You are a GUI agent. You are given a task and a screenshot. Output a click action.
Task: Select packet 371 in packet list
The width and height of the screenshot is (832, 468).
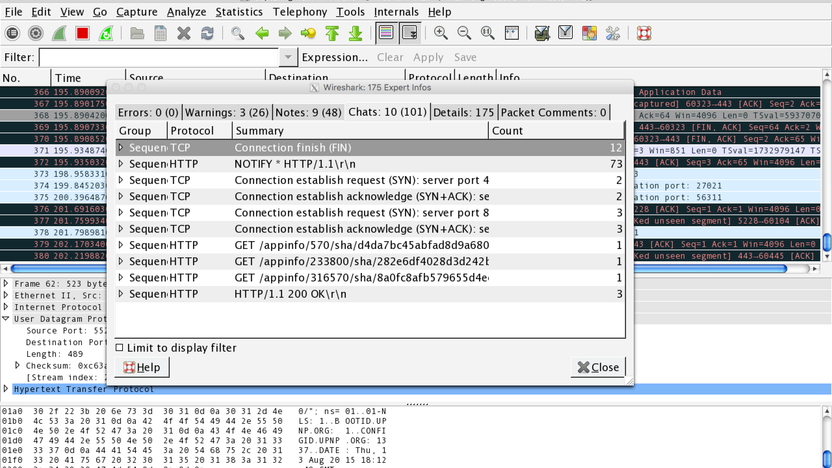(x=53, y=151)
